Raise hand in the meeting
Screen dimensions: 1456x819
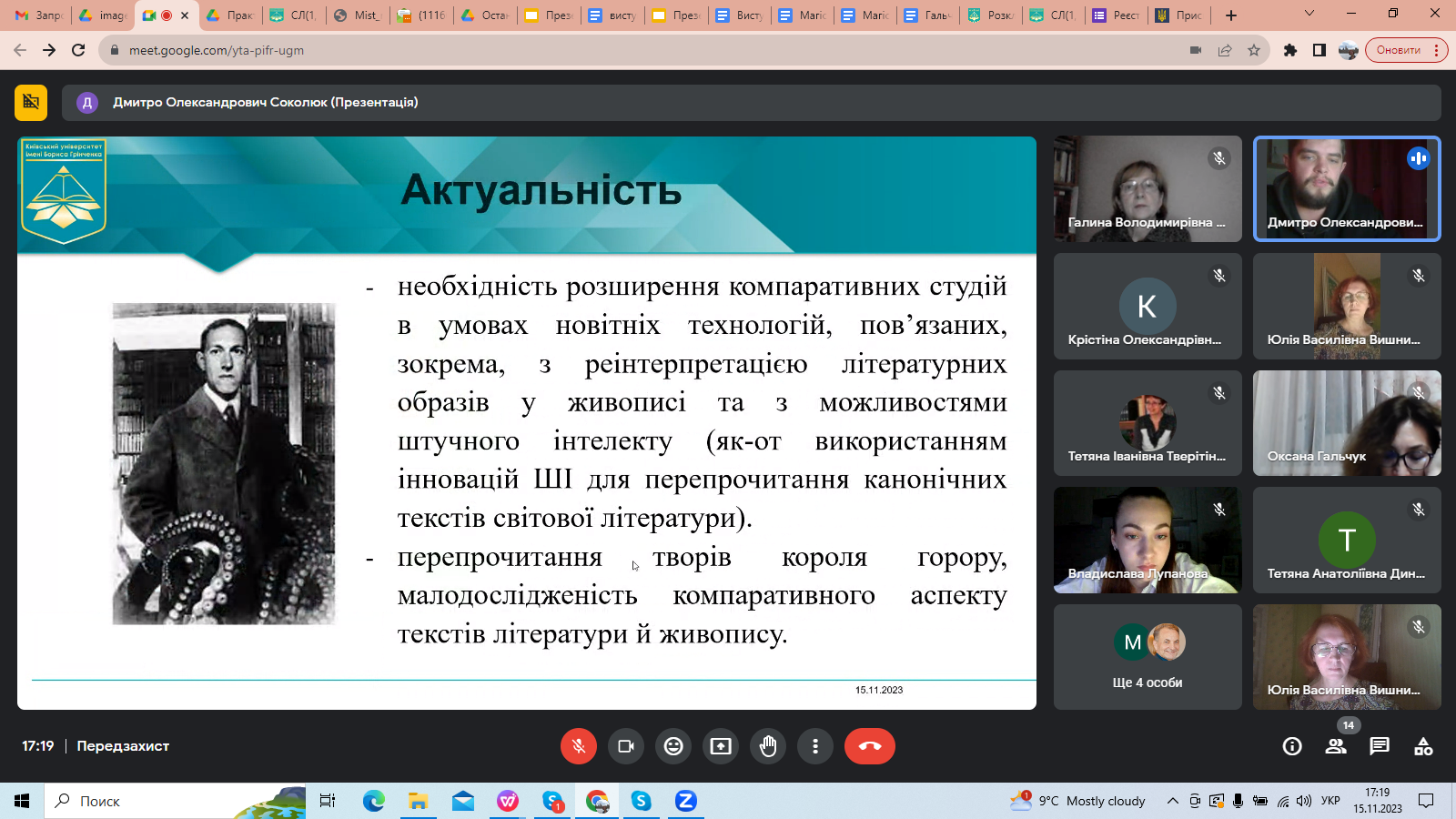pyautogui.click(x=768, y=746)
